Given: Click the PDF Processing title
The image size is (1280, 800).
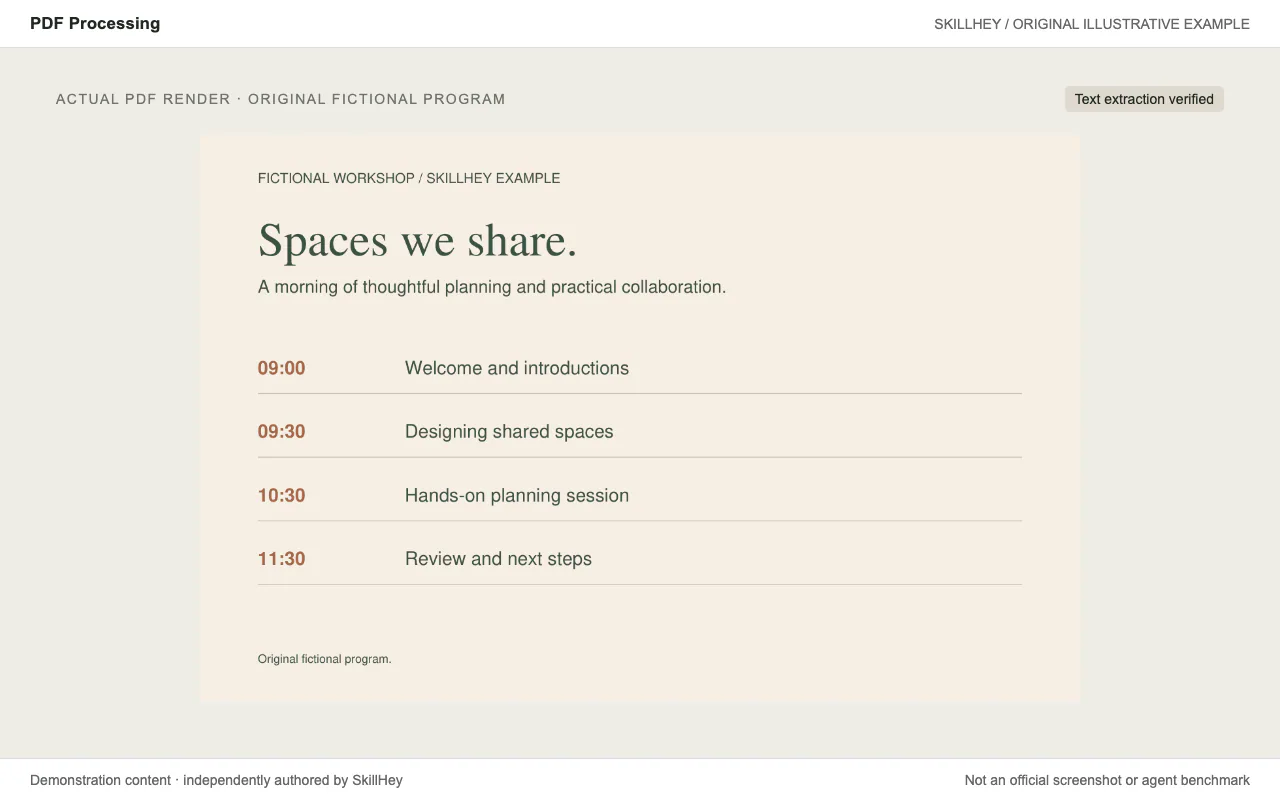Looking at the screenshot, I should 95,23.
